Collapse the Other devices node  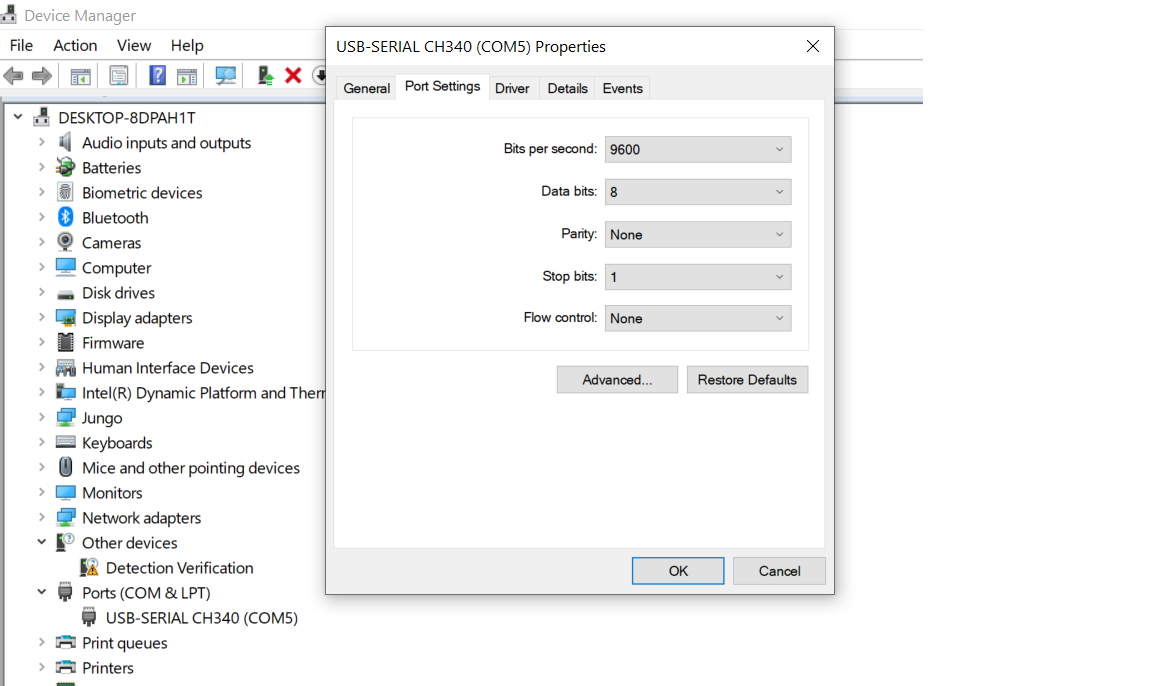42,542
